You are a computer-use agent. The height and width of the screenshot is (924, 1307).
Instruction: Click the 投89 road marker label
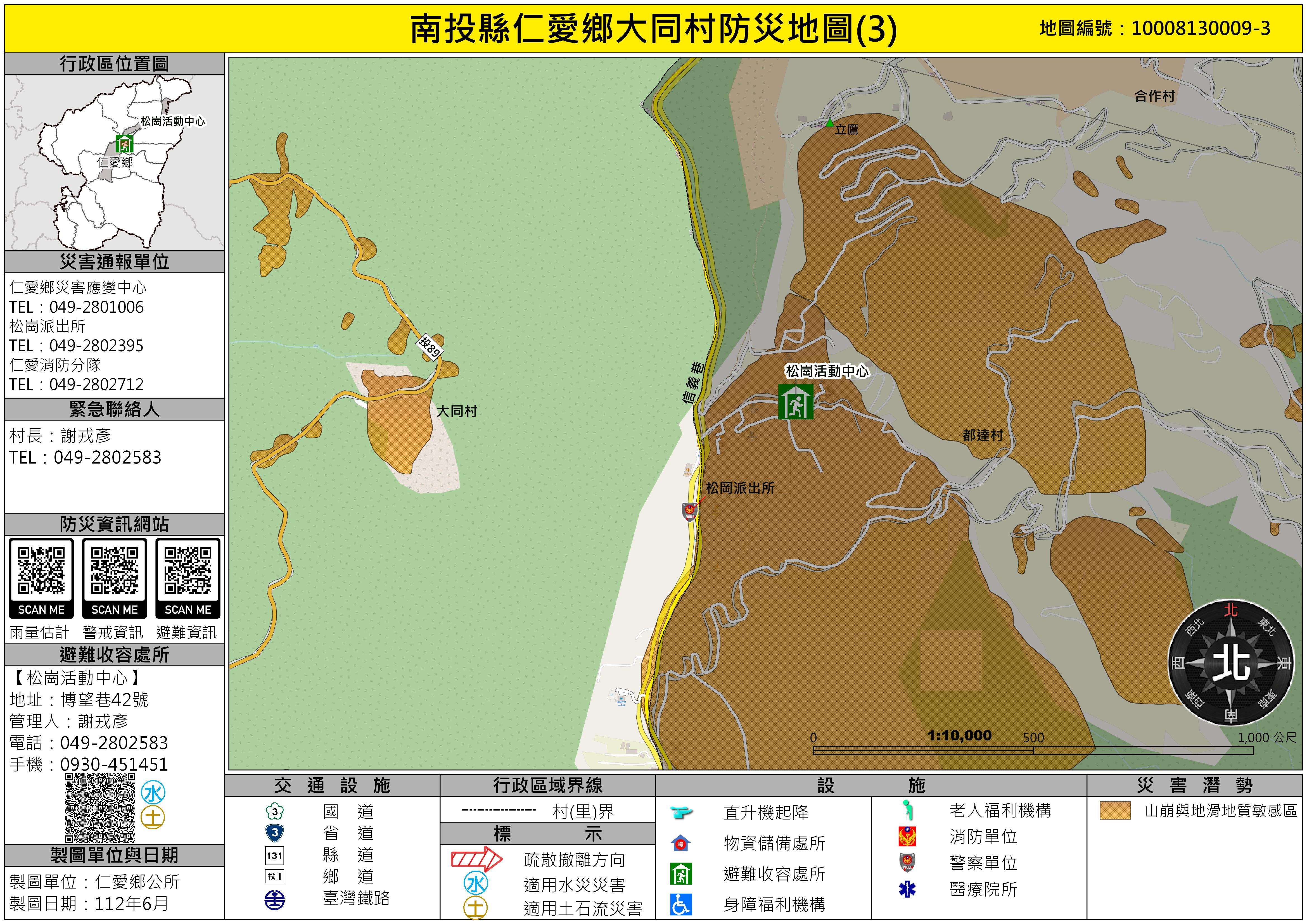pos(429,346)
